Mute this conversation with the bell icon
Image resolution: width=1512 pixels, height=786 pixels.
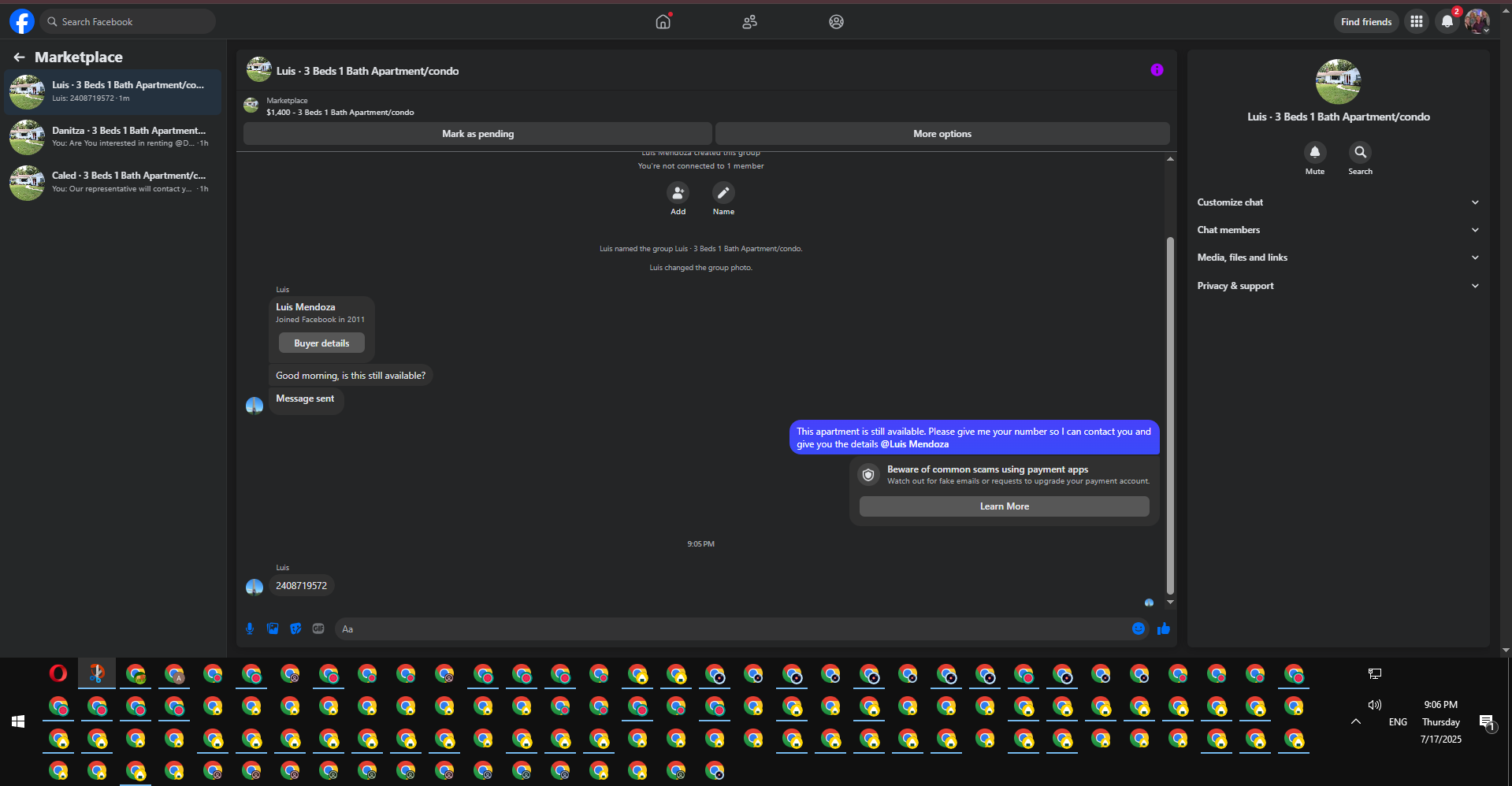tap(1315, 152)
